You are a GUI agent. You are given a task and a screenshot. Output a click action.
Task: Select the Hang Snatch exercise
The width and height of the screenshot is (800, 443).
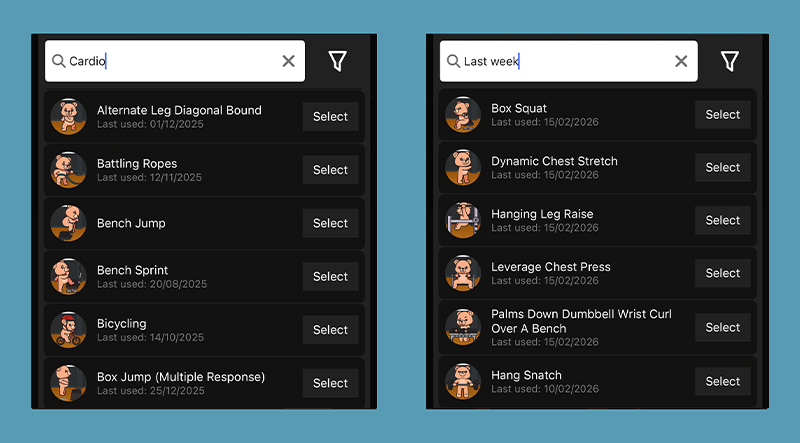pyautogui.click(x=723, y=381)
